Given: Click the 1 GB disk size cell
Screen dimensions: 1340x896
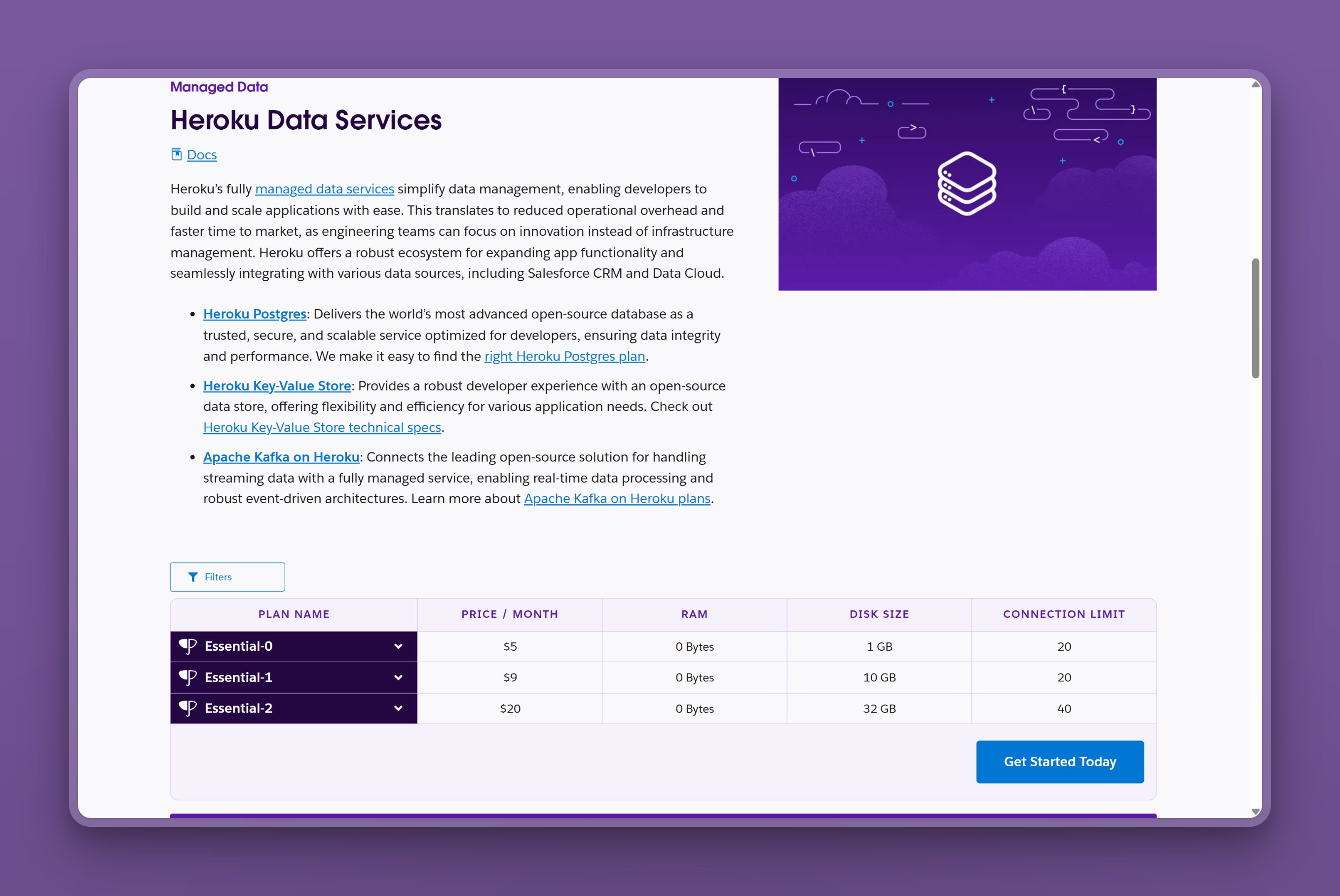Looking at the screenshot, I should coord(879,647).
